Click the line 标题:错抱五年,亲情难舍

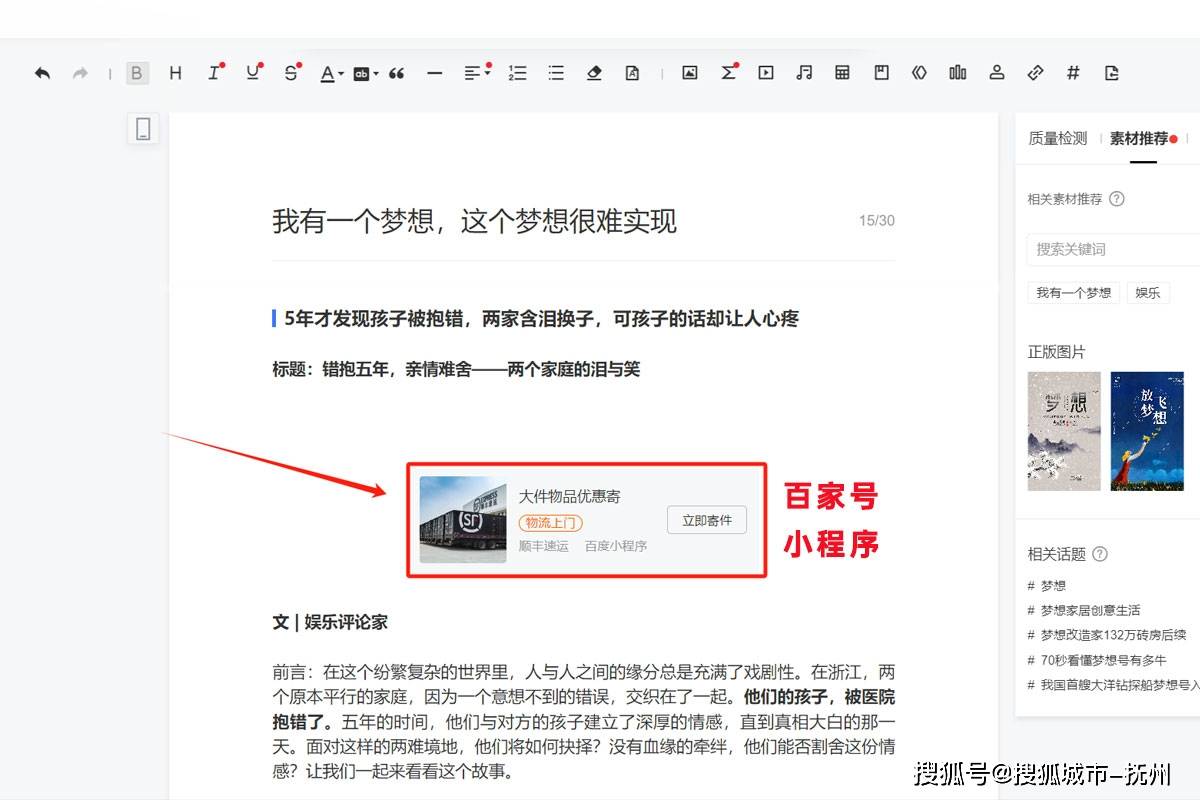tap(456, 369)
